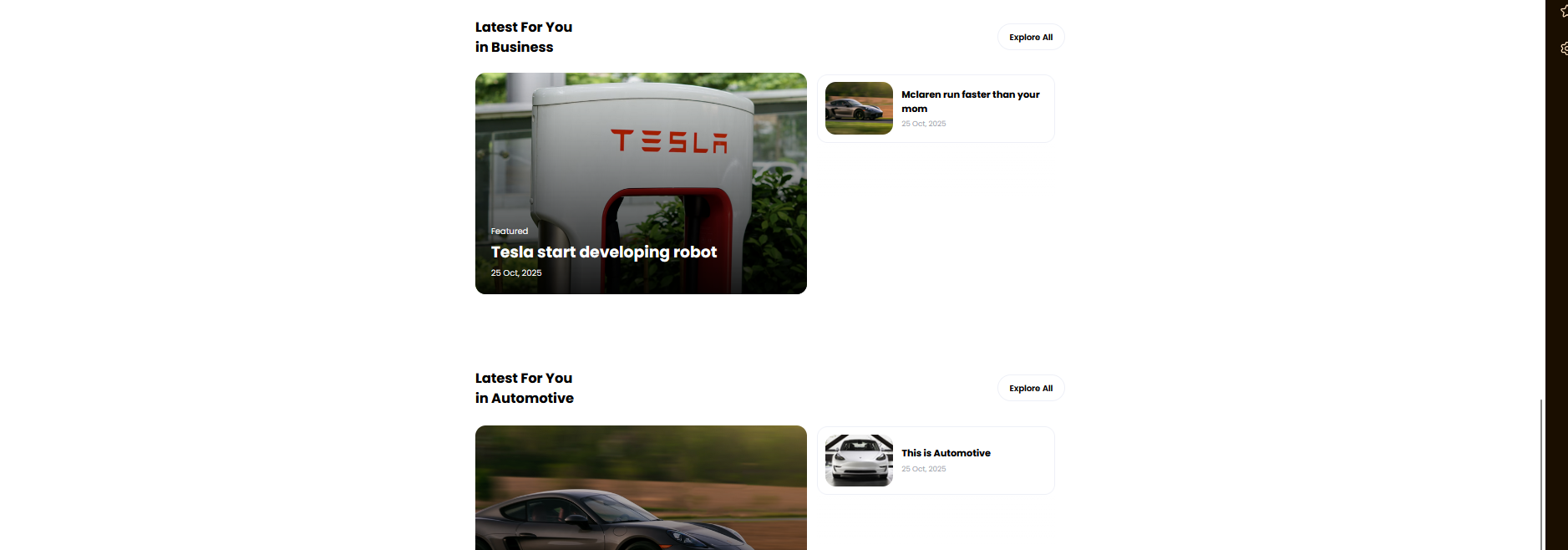Open 'Mclaren run faster than your mom' headline
This screenshot has height=550, width=1568.
point(971,101)
